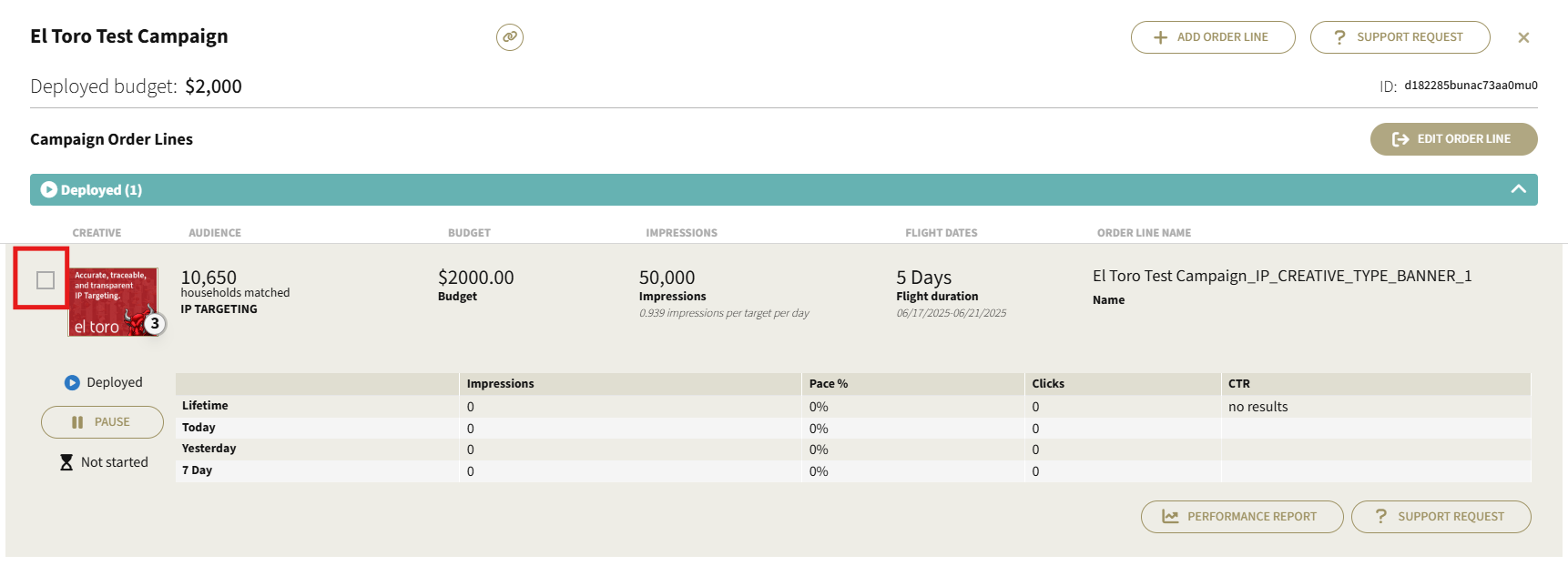The width and height of the screenshot is (1568, 566).
Task: Select campaign ID d182285bunac73aa0mu0
Action: click(x=1471, y=86)
